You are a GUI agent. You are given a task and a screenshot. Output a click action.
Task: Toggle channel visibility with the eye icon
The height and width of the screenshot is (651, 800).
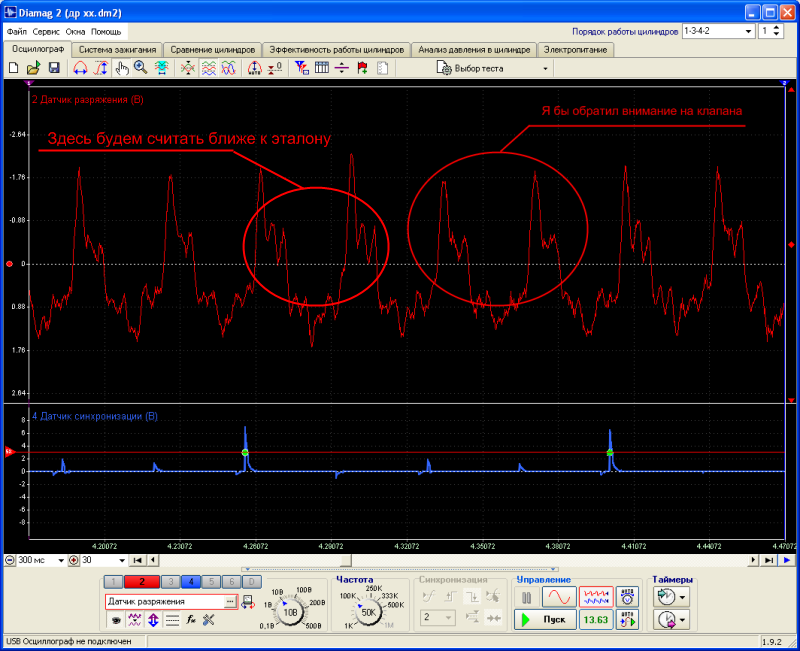(x=116, y=620)
